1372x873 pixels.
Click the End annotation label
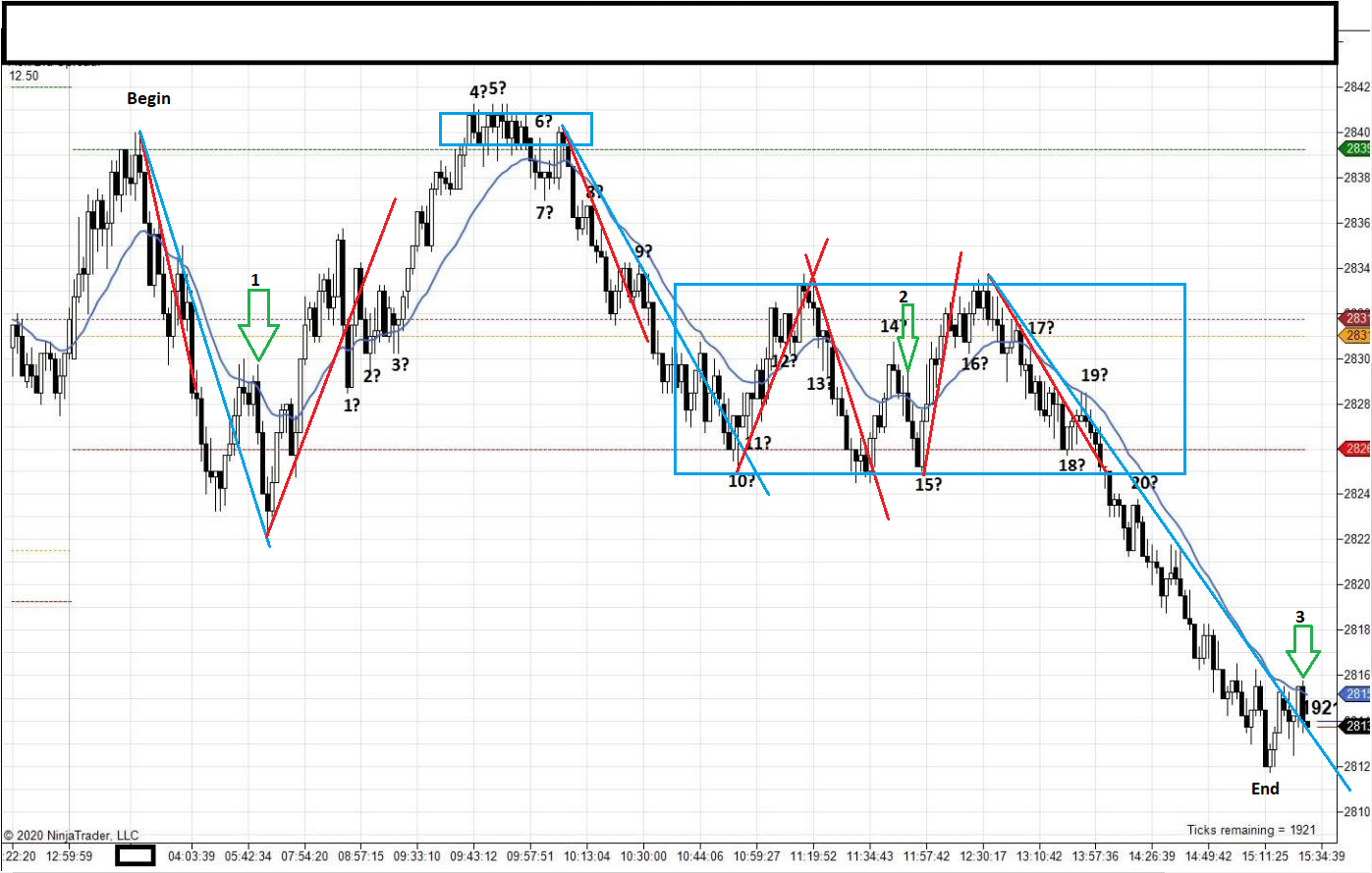[1265, 789]
